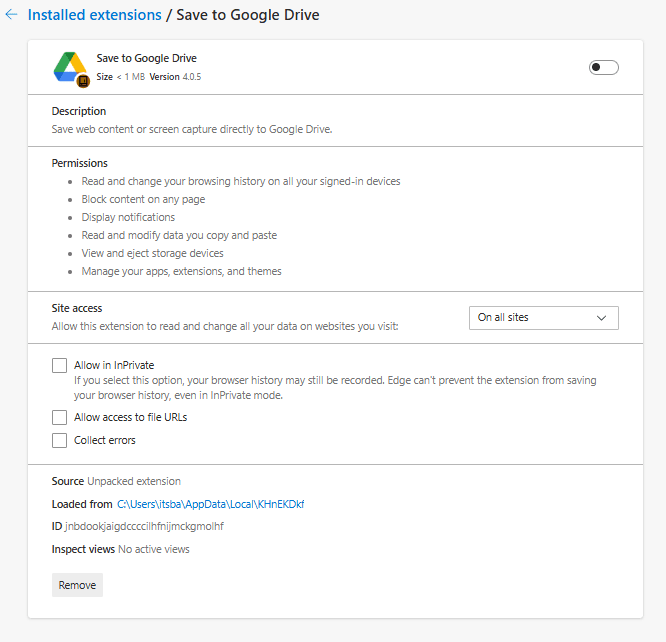Click the Google Drive extension logo

[x=69, y=66]
